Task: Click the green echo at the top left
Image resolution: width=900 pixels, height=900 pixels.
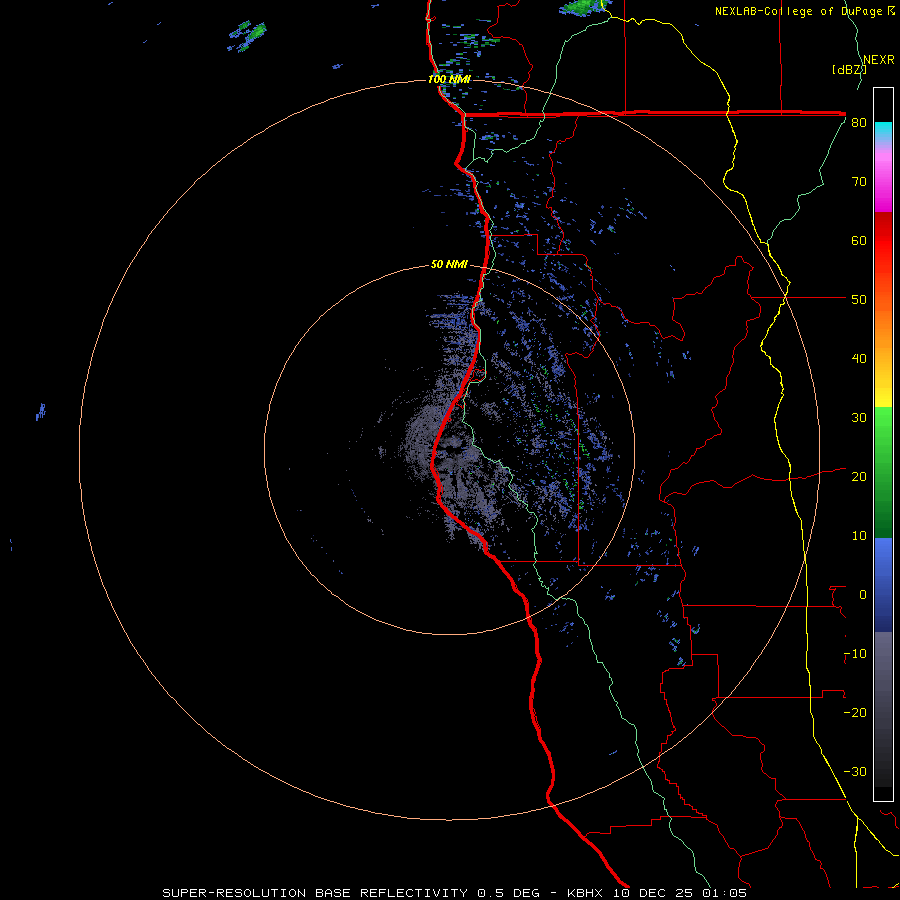Action: pos(248,37)
